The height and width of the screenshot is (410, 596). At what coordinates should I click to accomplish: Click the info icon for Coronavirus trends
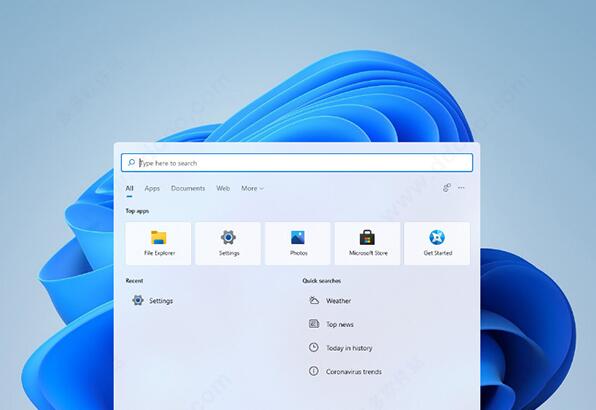pos(314,371)
